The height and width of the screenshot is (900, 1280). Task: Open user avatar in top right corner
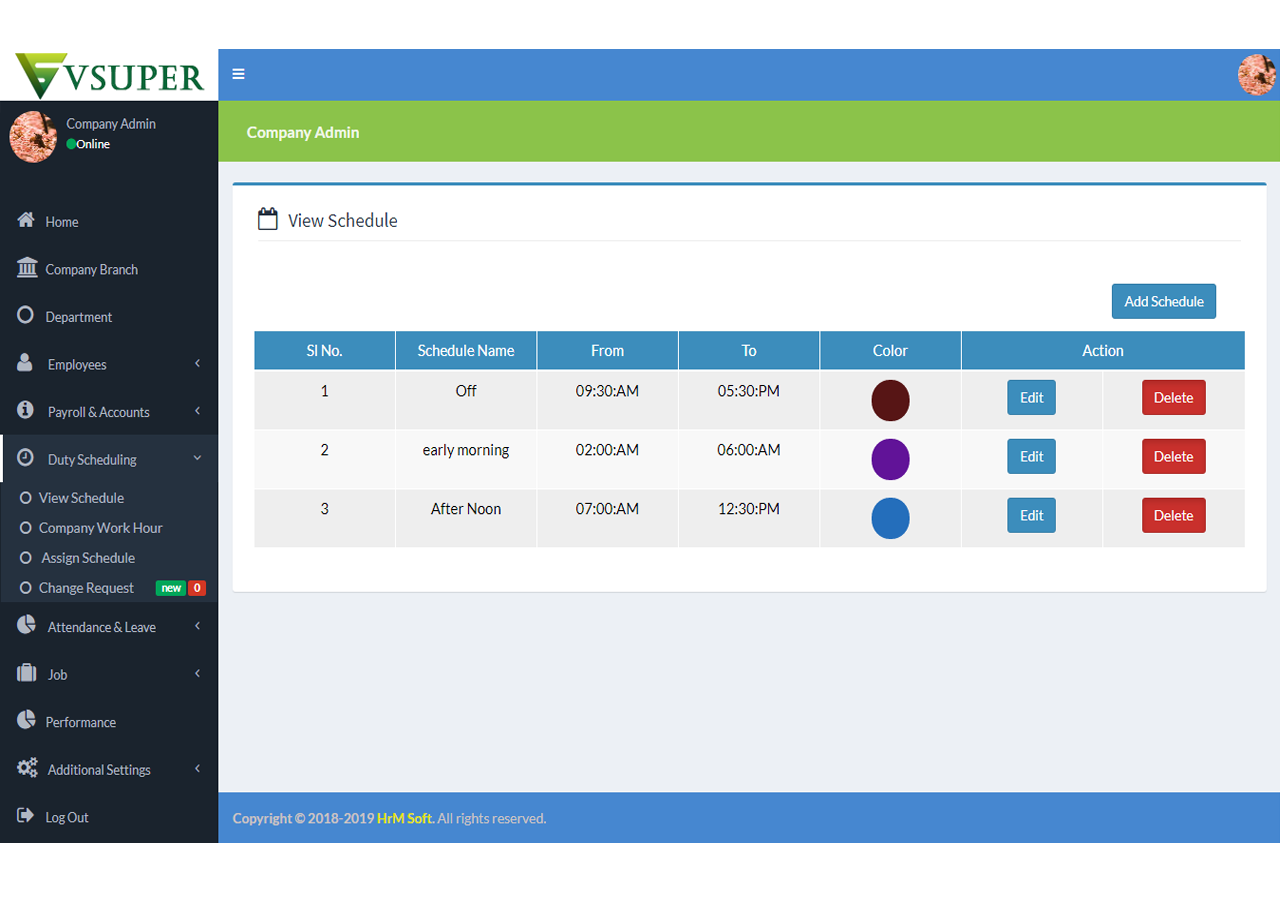[x=1256, y=75]
